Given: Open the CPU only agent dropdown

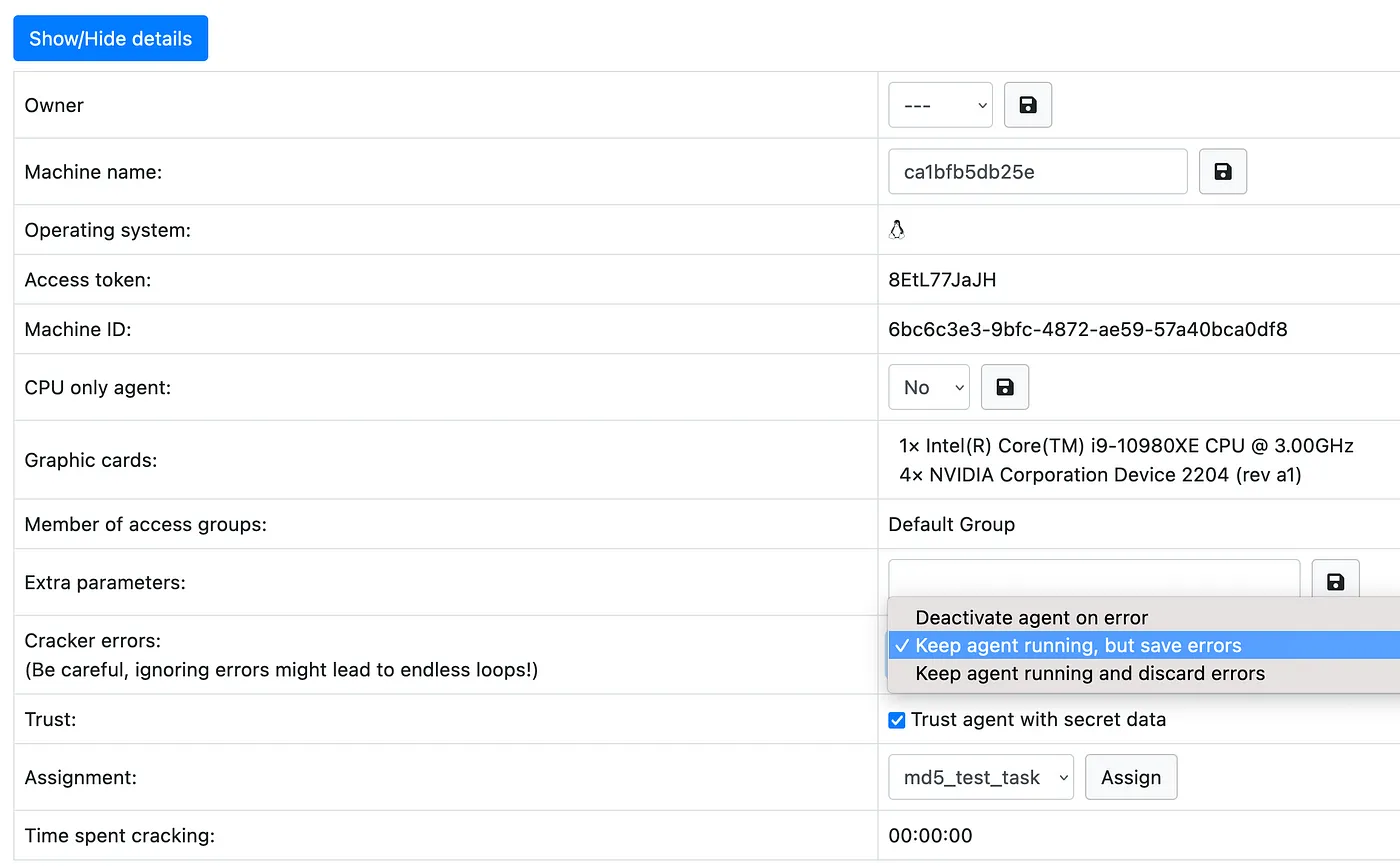Looking at the screenshot, I should (x=929, y=387).
